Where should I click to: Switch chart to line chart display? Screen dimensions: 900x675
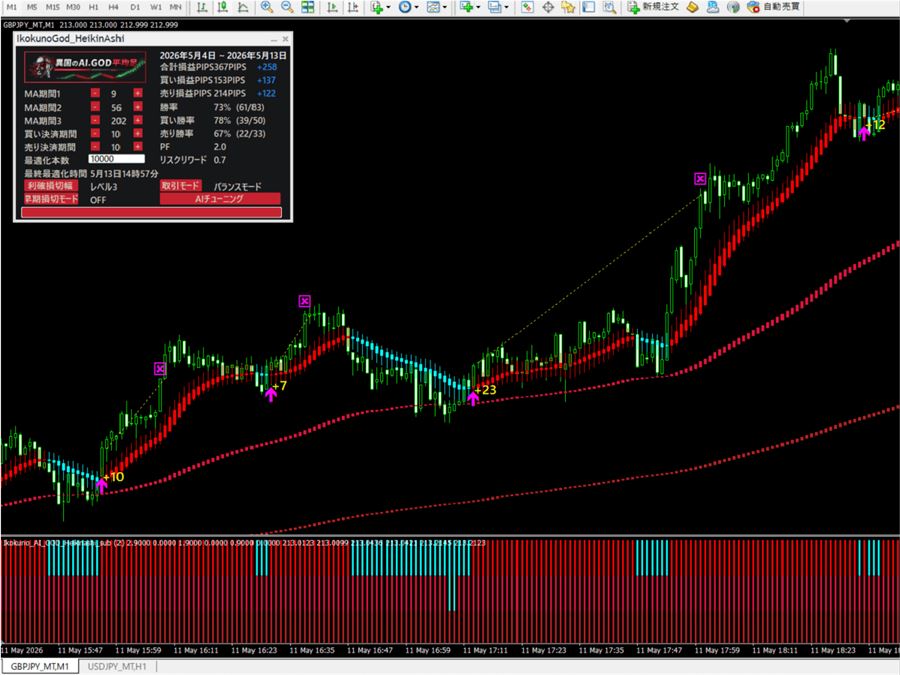pyautogui.click(x=243, y=7)
